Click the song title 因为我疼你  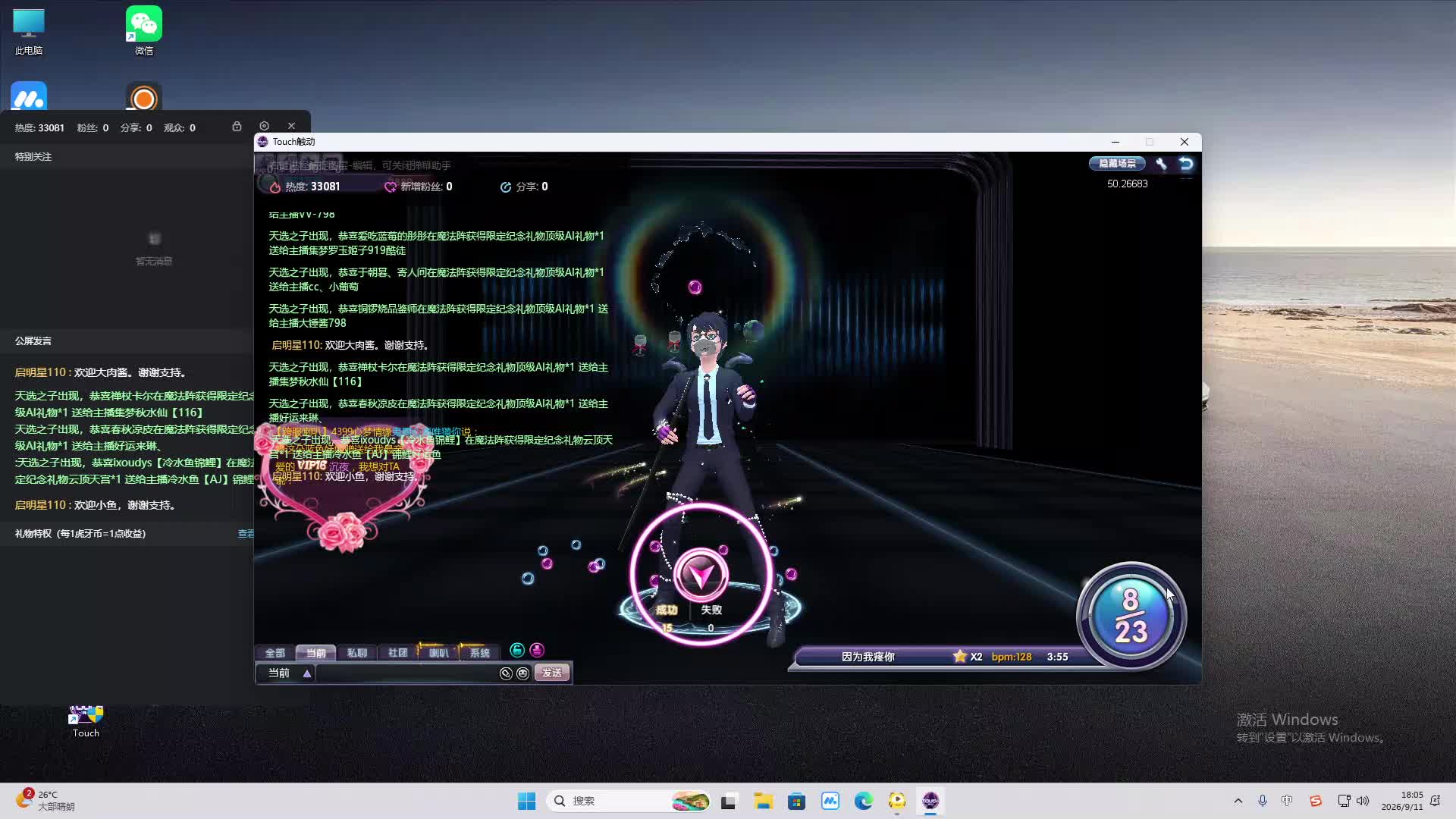point(868,657)
